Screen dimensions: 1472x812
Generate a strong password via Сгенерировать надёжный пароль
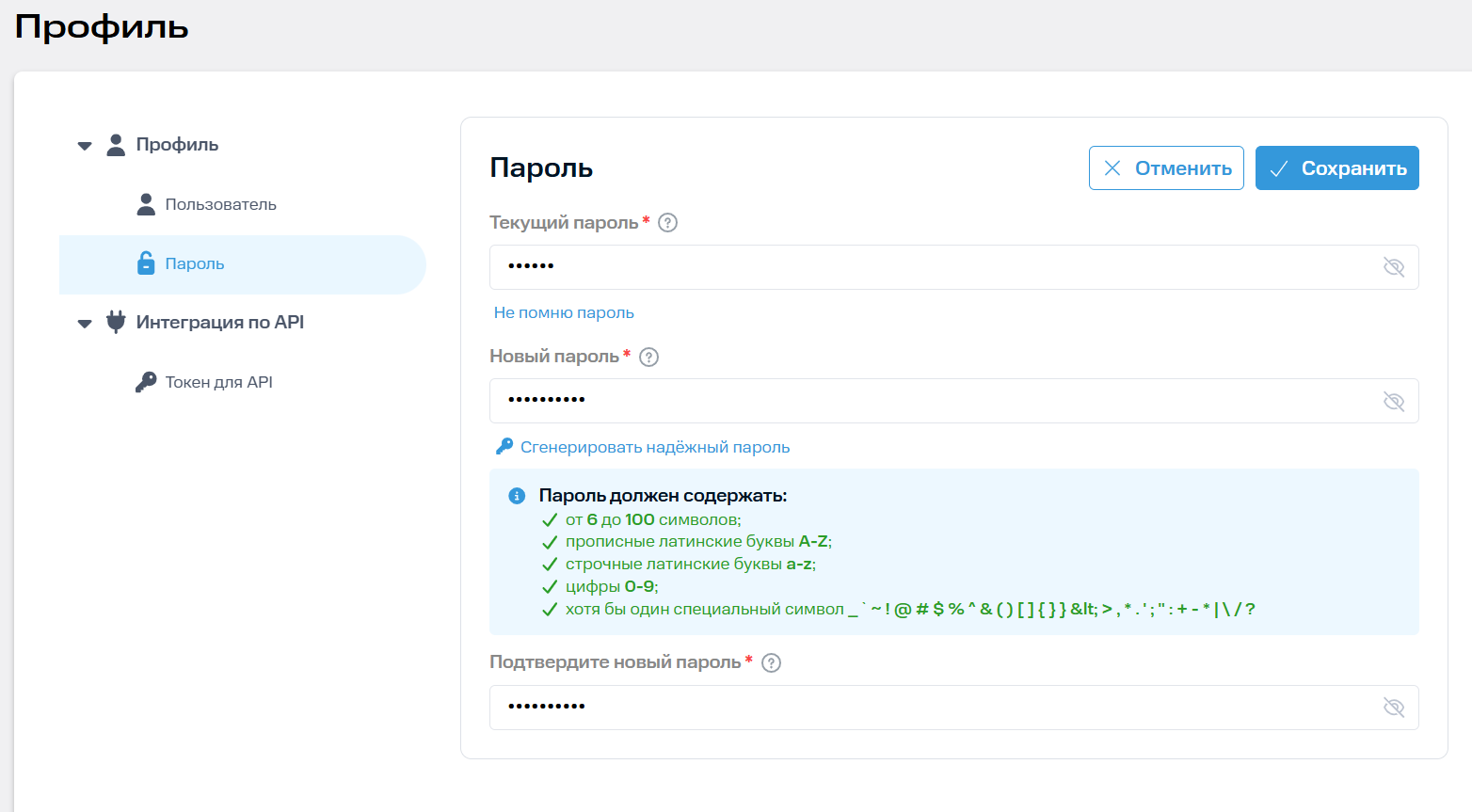(655, 447)
